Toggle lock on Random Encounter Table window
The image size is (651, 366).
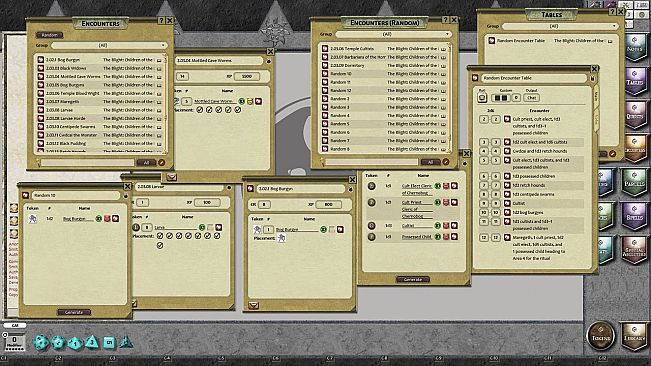pyautogui.click(x=592, y=78)
